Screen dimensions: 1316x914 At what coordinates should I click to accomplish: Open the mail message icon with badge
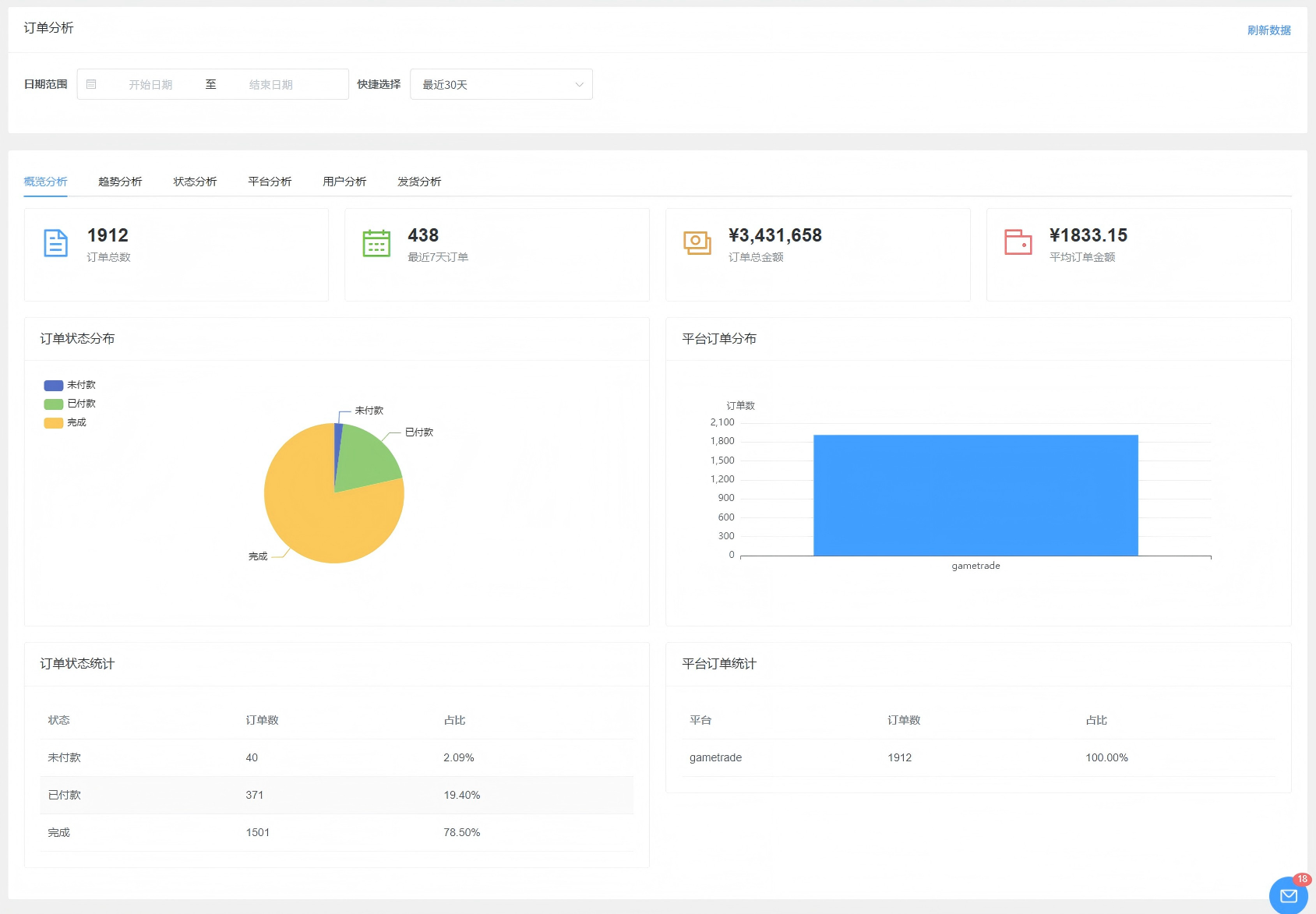pos(1288,895)
